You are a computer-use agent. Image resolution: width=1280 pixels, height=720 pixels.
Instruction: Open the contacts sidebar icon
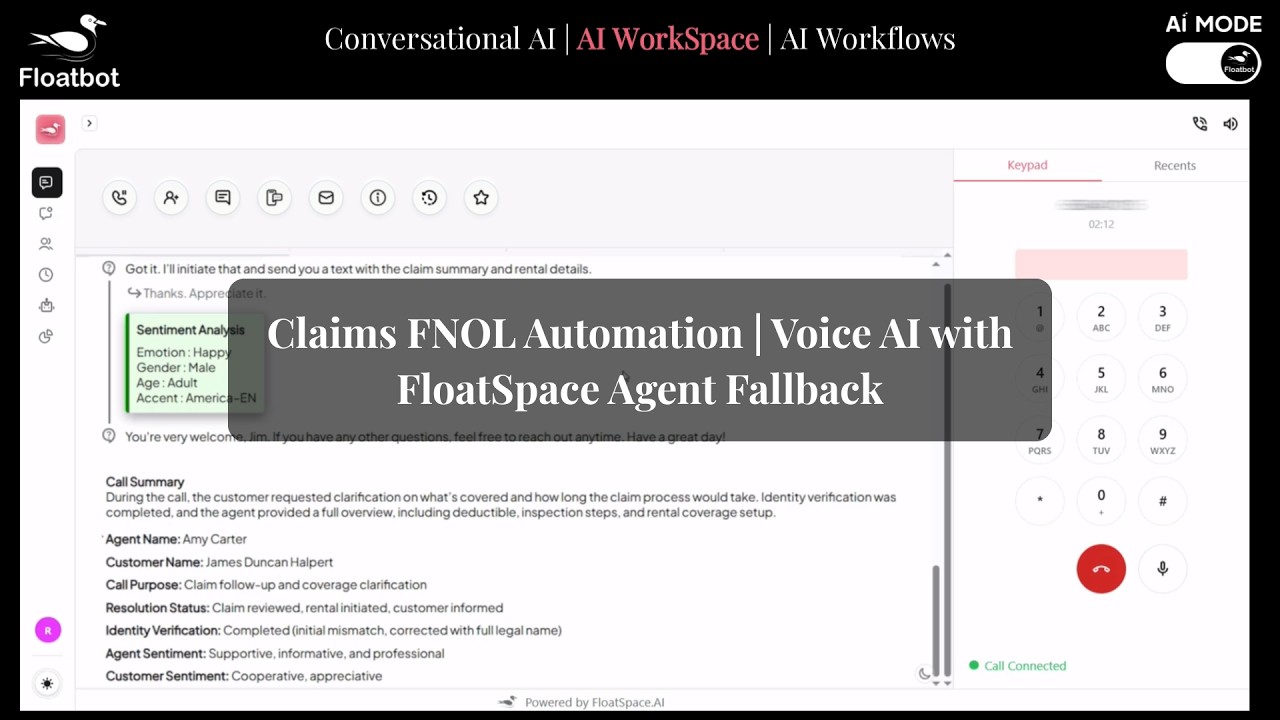click(x=46, y=244)
